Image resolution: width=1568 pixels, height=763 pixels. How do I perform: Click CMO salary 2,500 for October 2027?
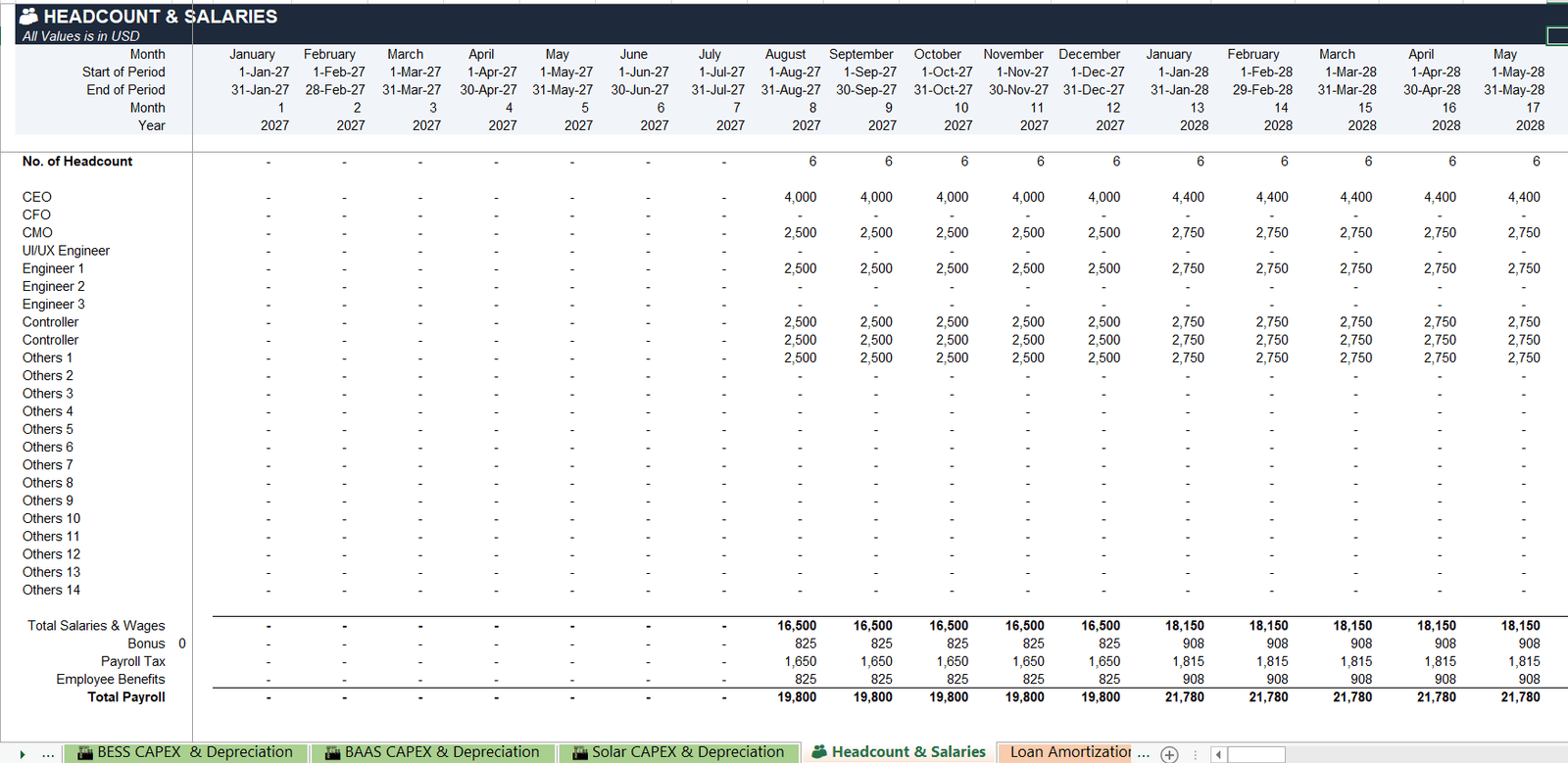952,233
